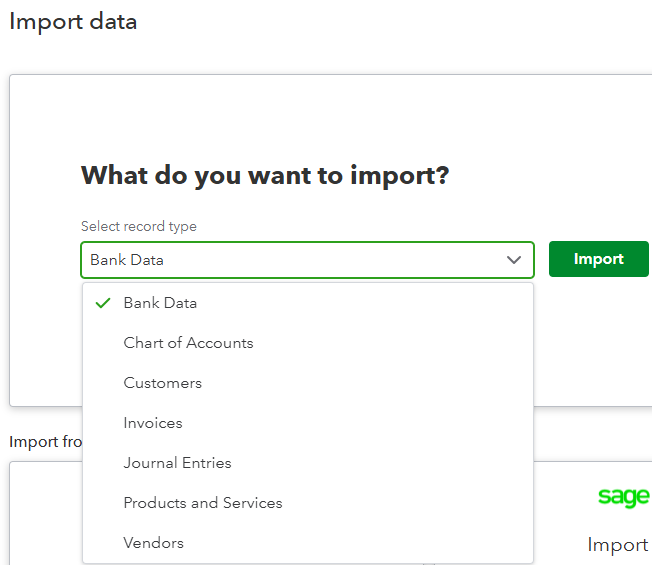Screen dimensions: 652x565
Task: Collapse the list using the chevron arrow
Action: (x=514, y=260)
